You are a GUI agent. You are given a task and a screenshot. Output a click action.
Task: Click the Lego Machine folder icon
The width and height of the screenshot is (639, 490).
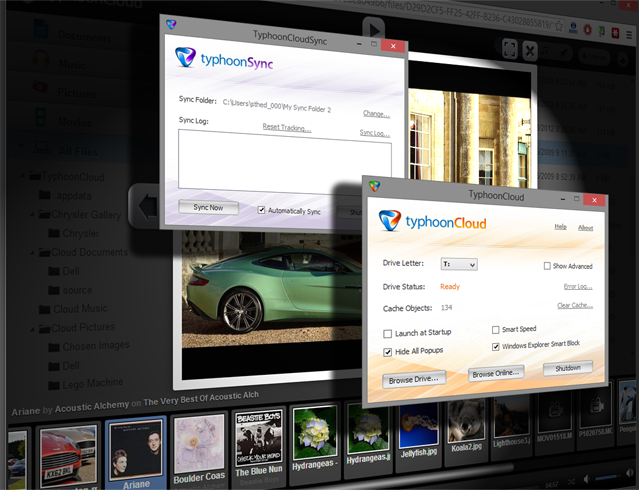click(x=54, y=385)
